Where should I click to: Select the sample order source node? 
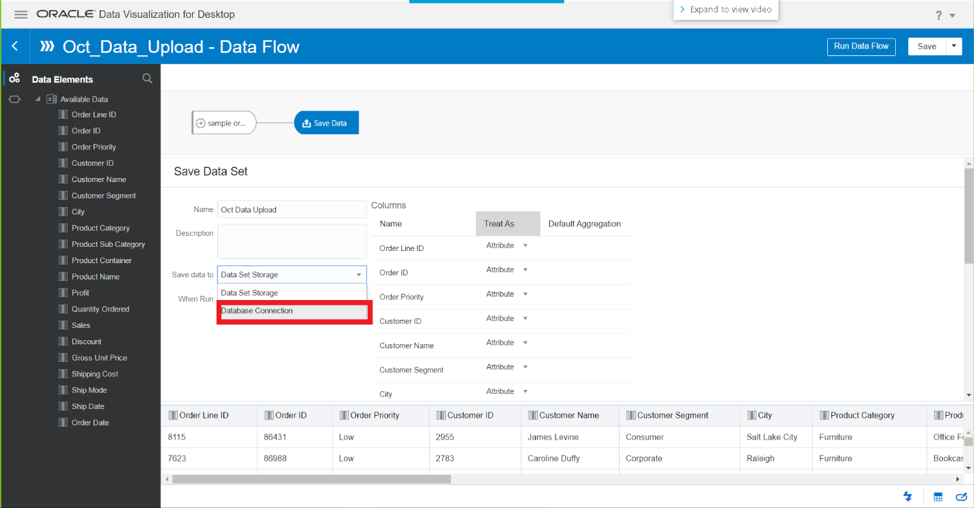pyautogui.click(x=224, y=123)
